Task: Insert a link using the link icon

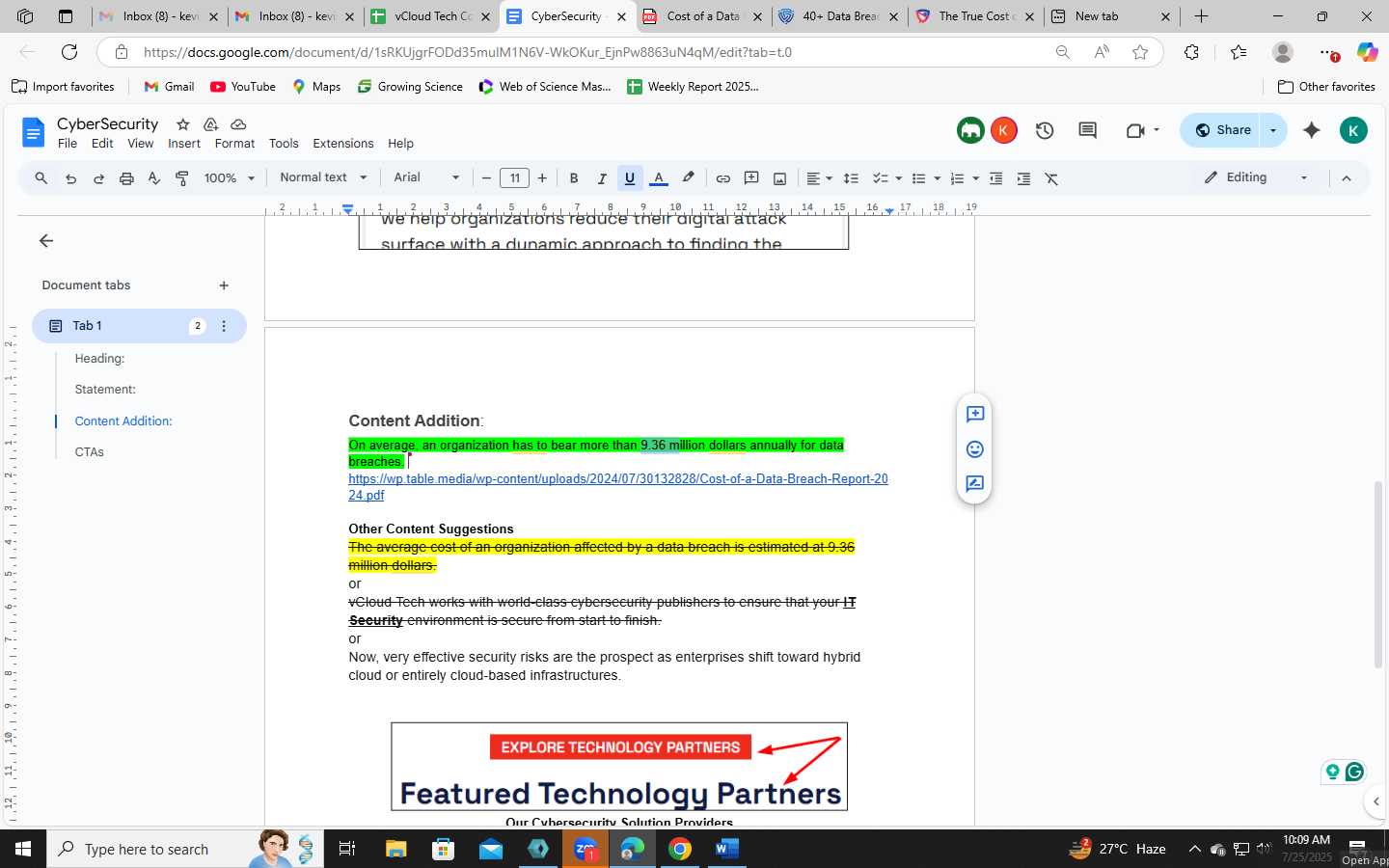Action: [x=722, y=178]
